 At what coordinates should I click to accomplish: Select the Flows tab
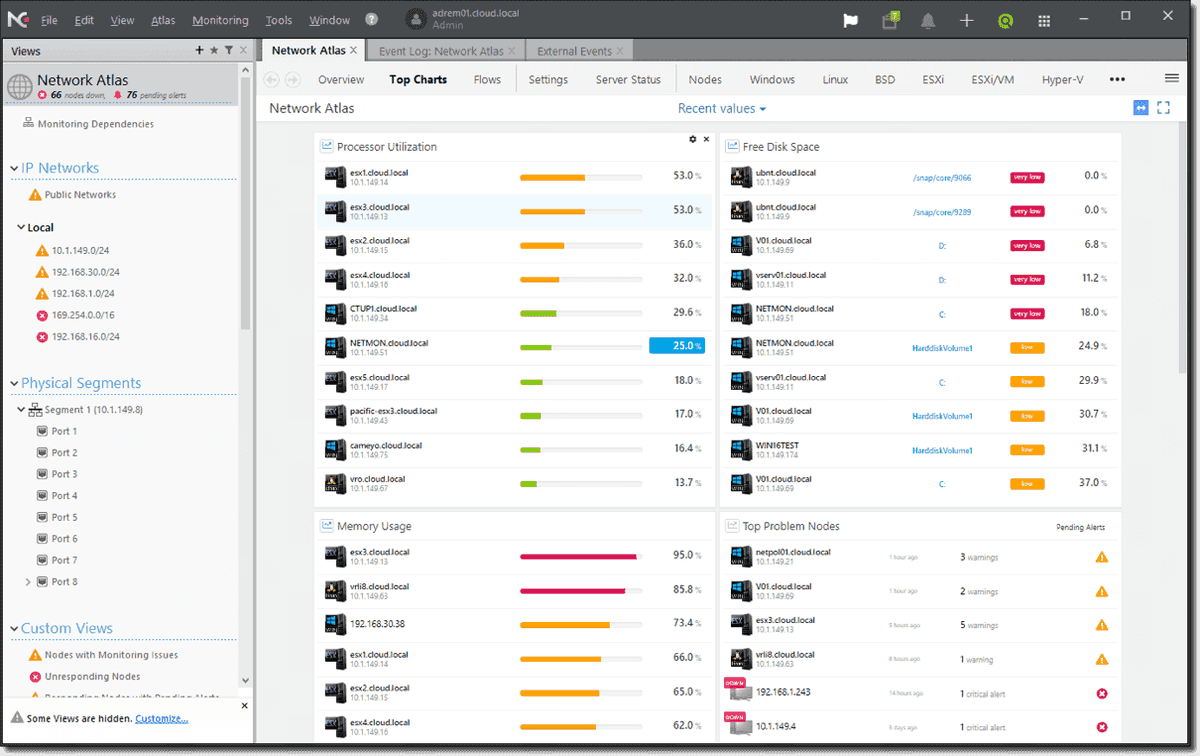pos(487,79)
